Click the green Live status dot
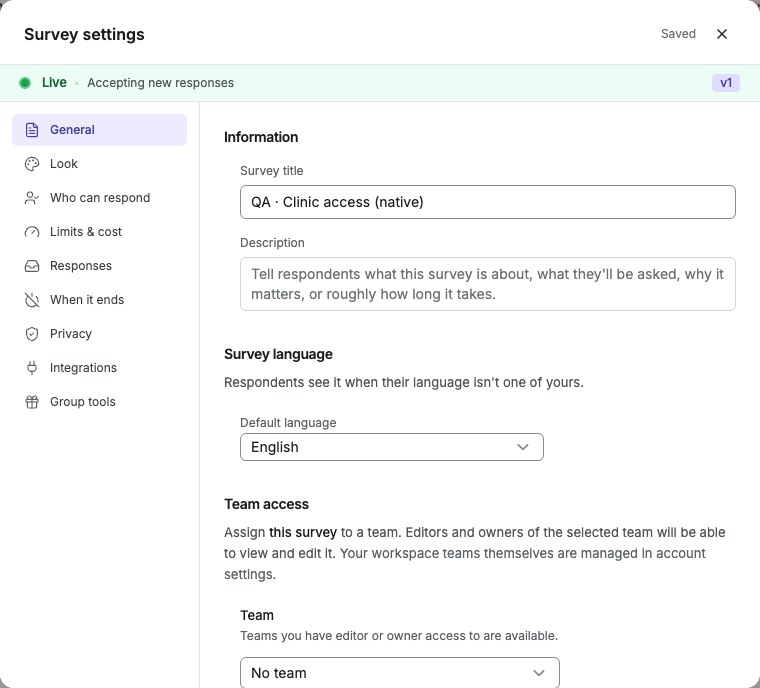 click(25, 83)
